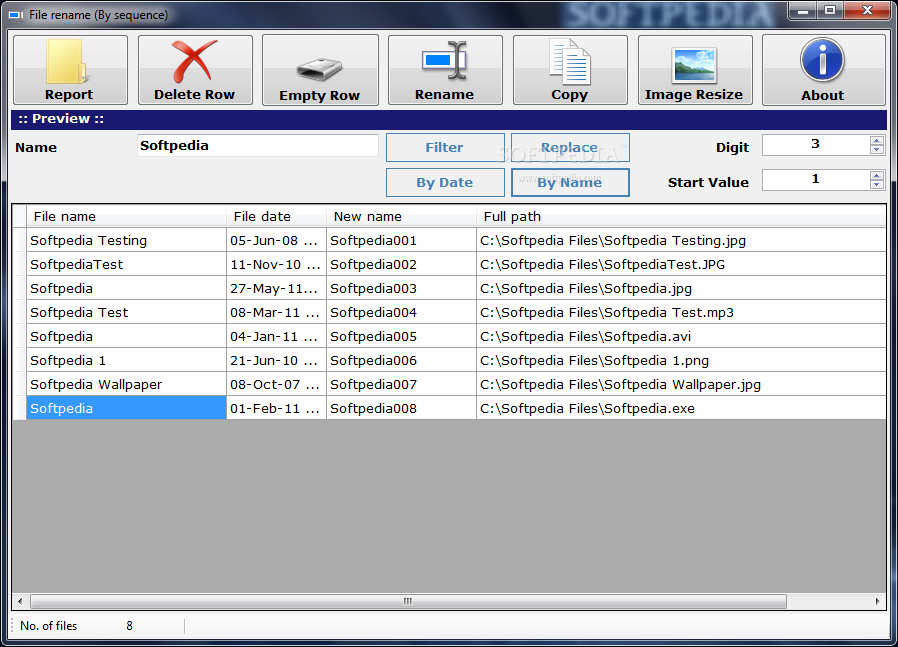Click the Digit value field
Screen dimensions: 898x647
[x=816, y=145]
